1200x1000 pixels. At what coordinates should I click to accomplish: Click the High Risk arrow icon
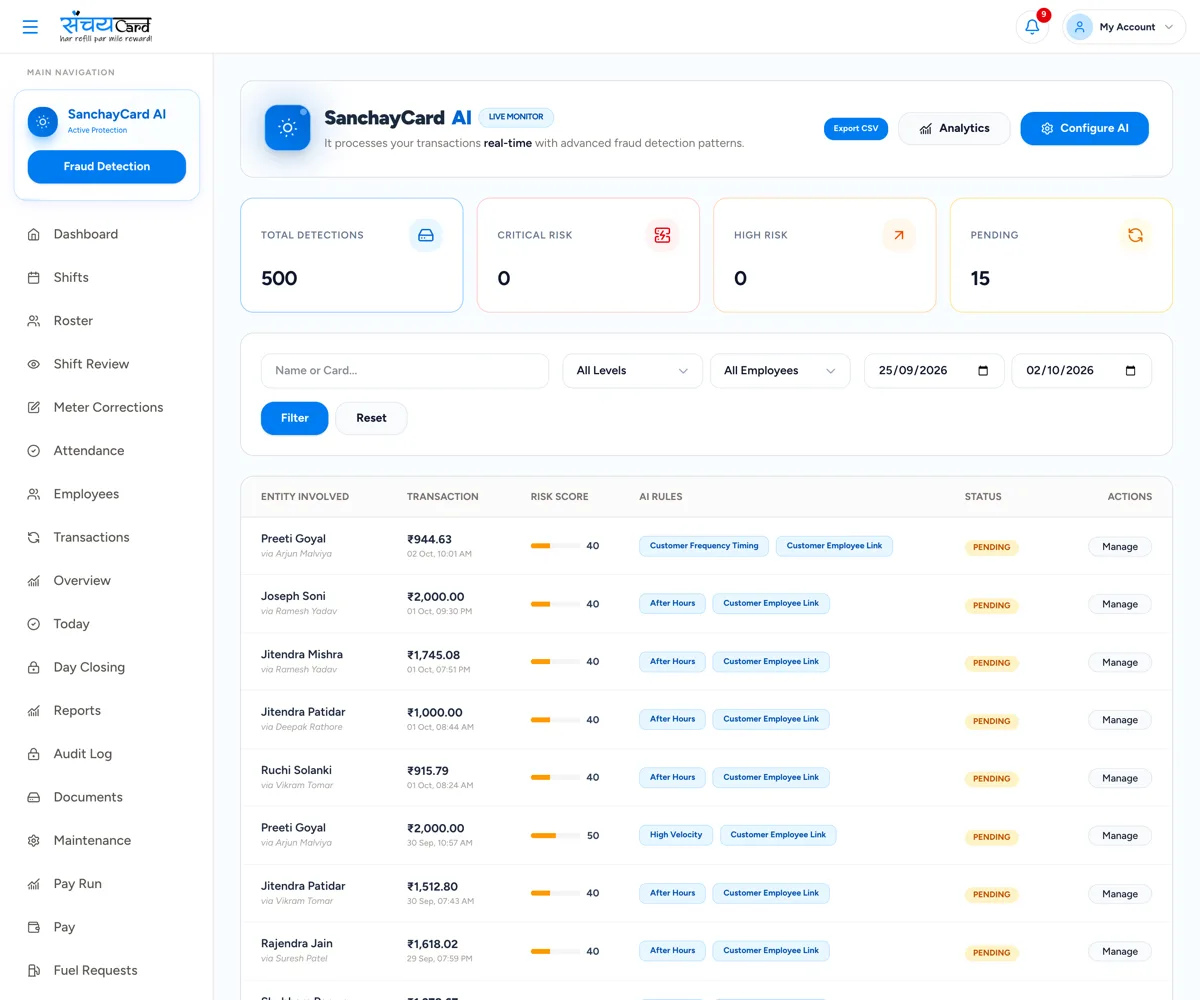898,235
